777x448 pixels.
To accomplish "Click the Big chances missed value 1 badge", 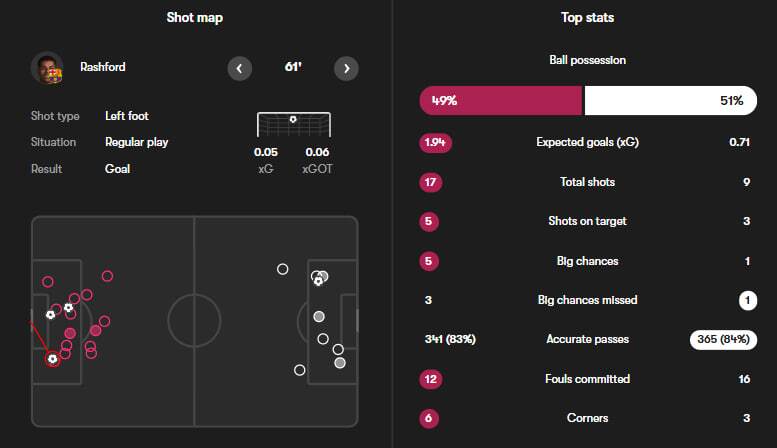I will 746,300.
